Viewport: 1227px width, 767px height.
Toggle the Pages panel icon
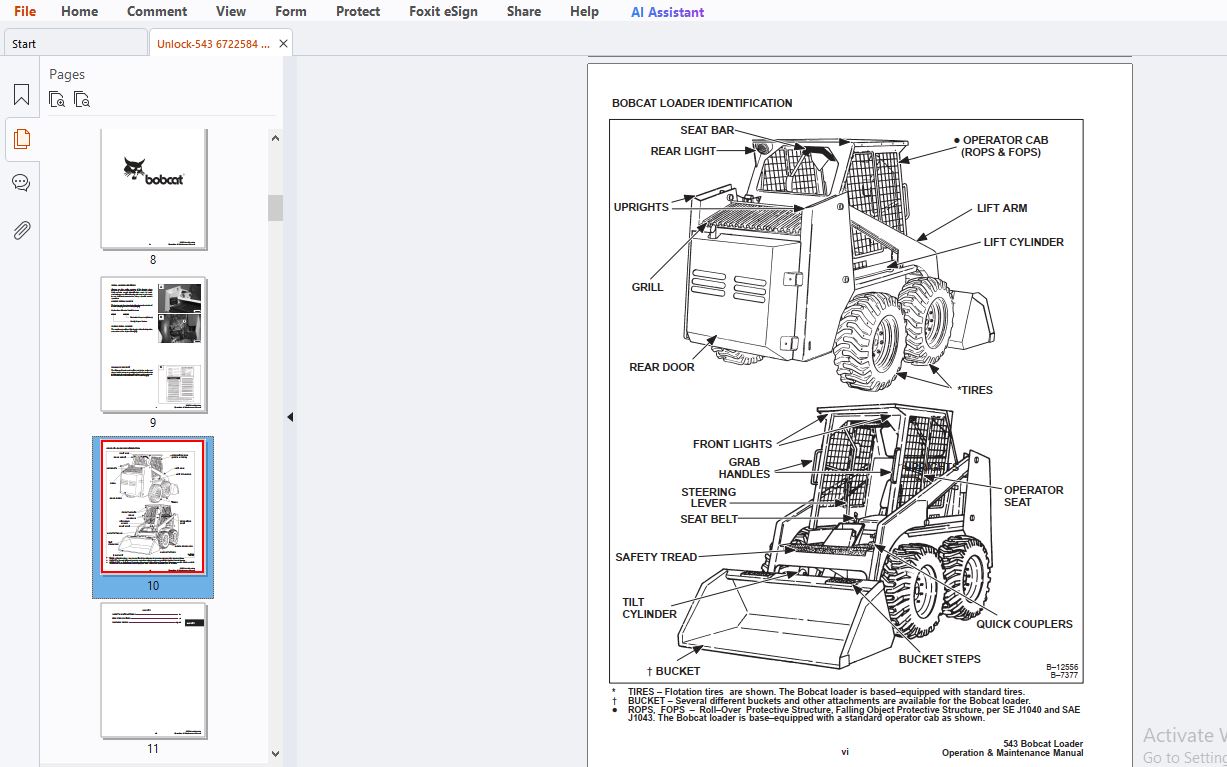point(21,139)
